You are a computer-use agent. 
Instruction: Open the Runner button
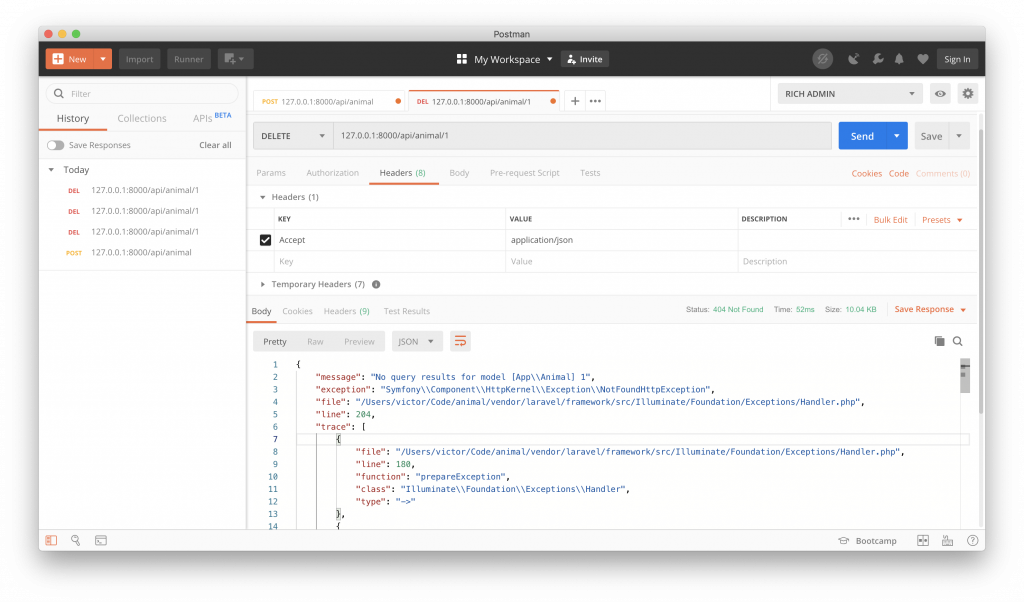[x=189, y=59]
